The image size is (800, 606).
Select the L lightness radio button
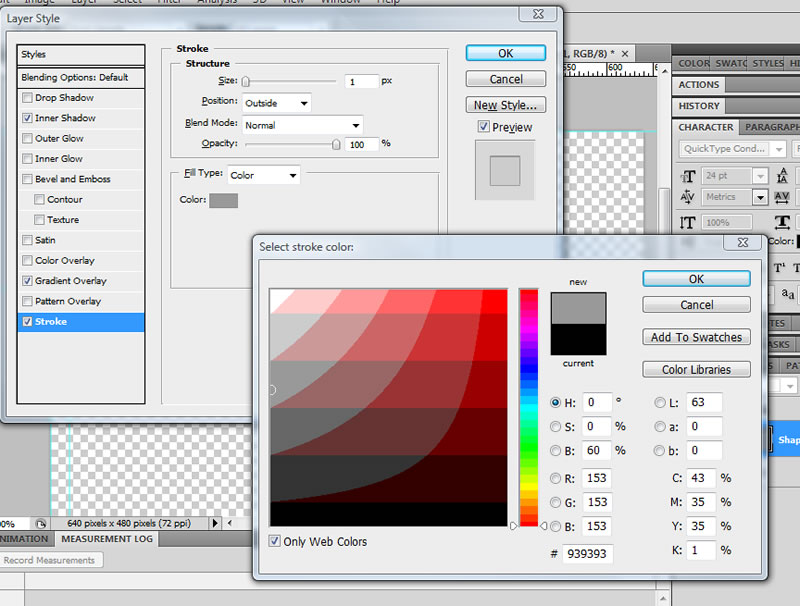[x=660, y=402]
